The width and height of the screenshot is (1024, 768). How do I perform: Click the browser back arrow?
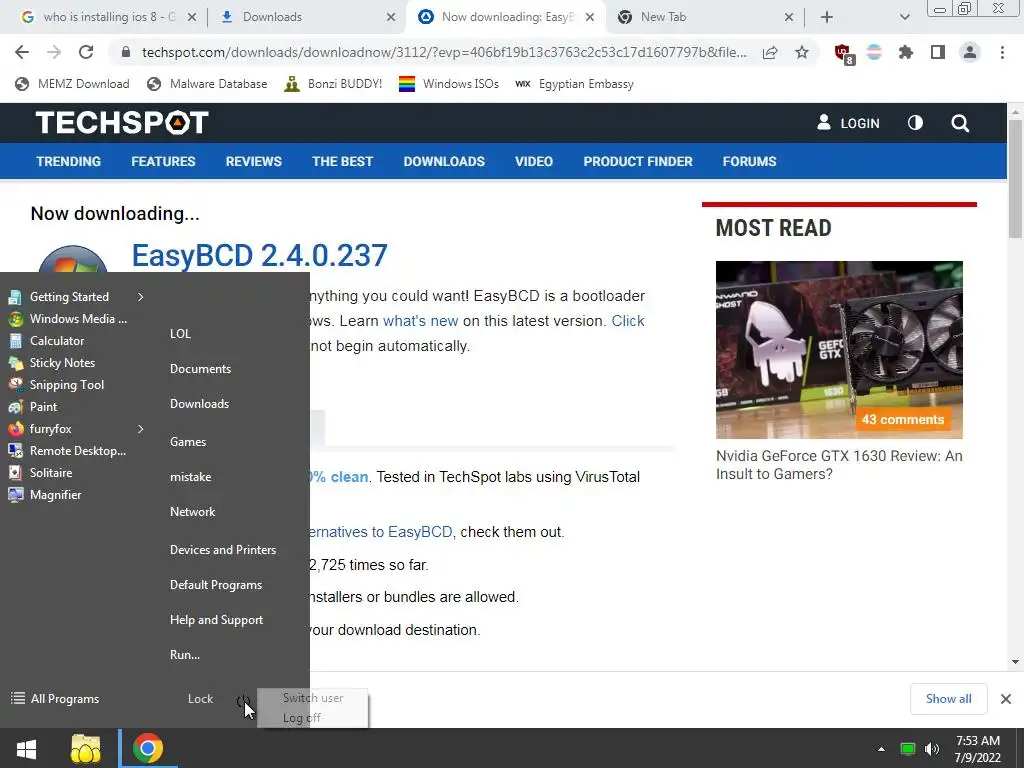[x=22, y=52]
